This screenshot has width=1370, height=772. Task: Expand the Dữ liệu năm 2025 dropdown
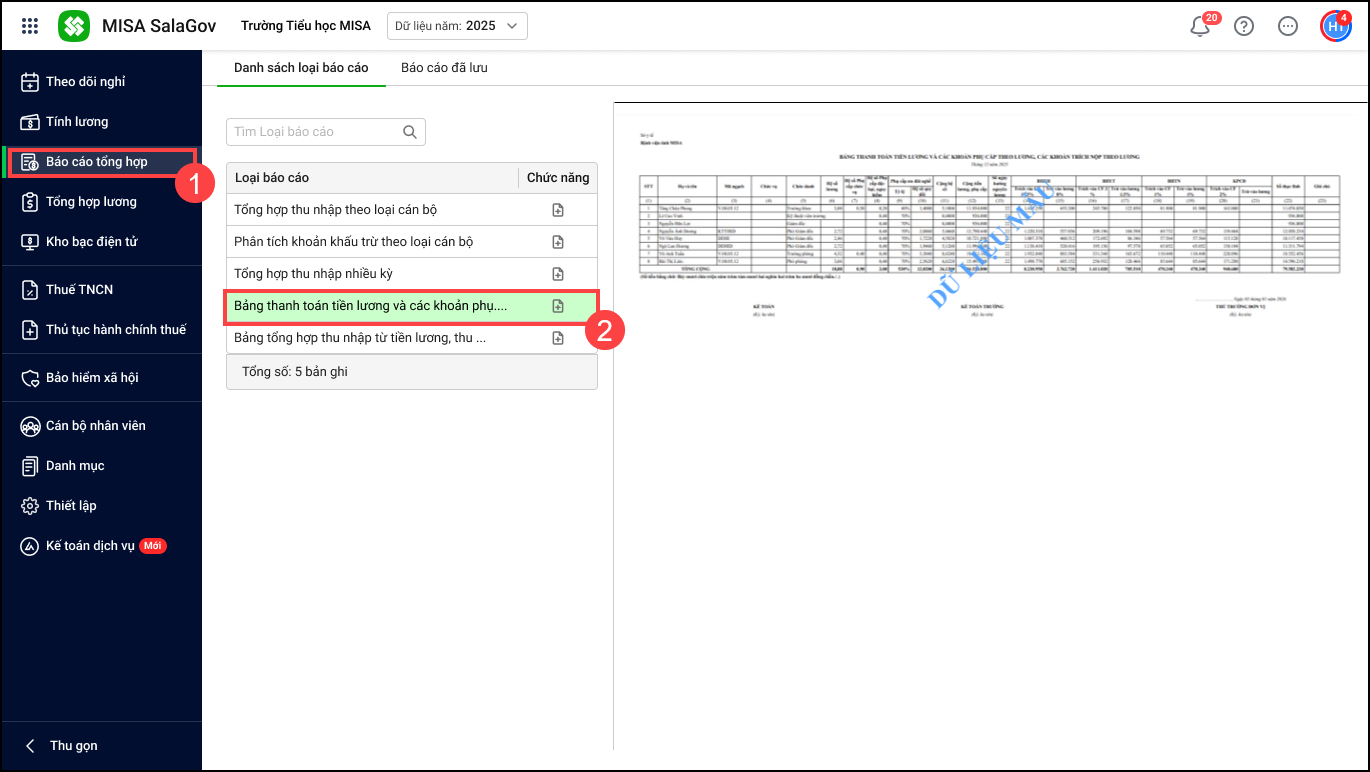(x=457, y=26)
